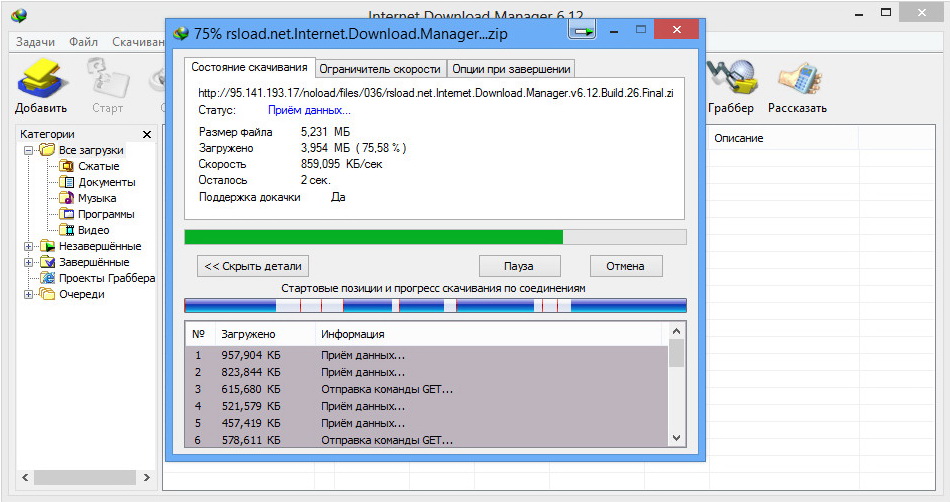Expand the Незавершённые tree node
This screenshot has height=502, width=950.
tap(28, 246)
